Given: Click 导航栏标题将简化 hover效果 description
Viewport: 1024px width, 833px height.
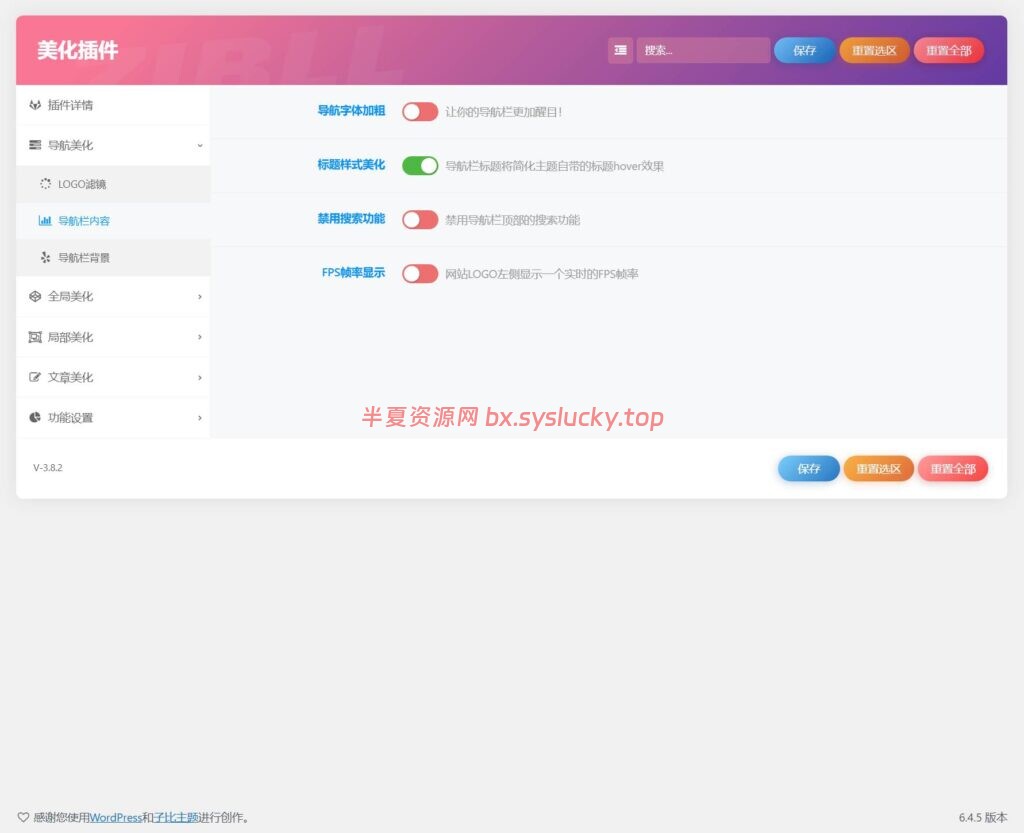Looking at the screenshot, I should click(554, 166).
